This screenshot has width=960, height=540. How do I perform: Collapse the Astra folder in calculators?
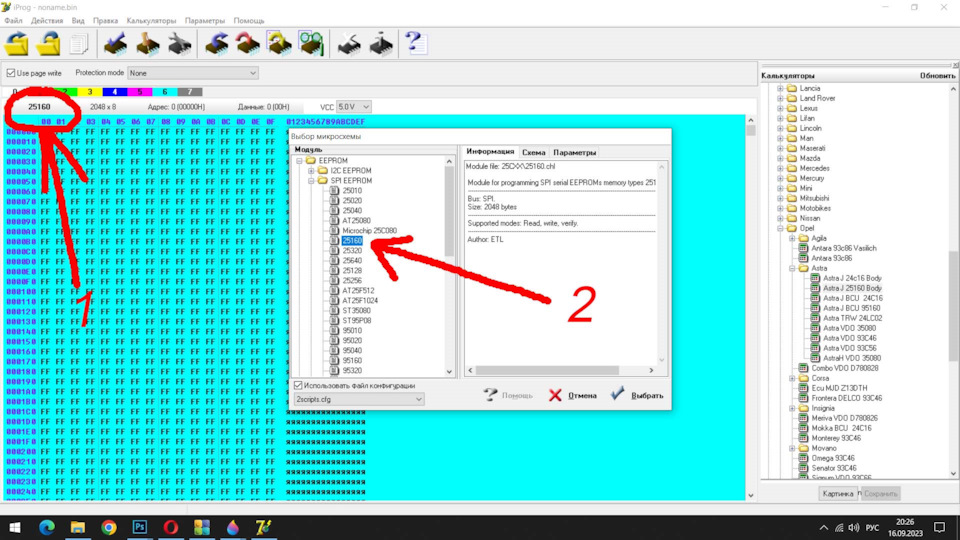coord(792,268)
